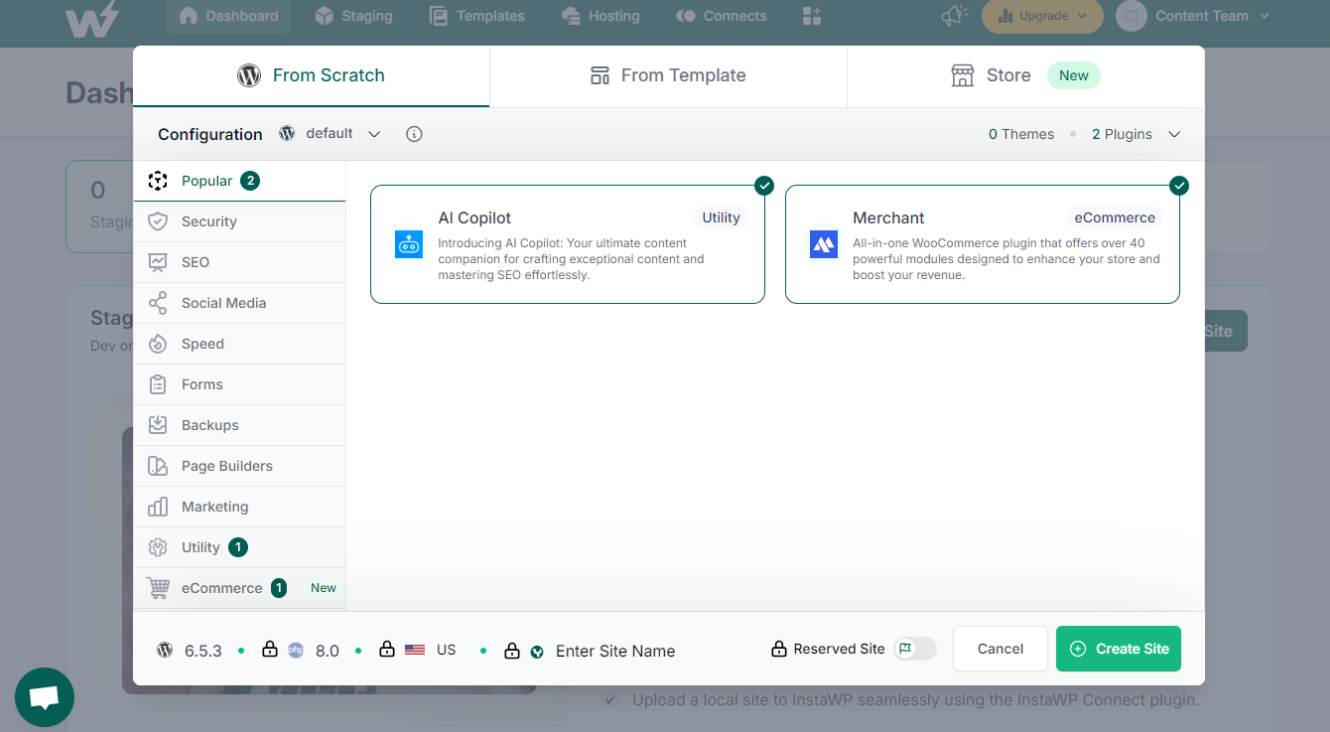Switch to the From Scratch tab
This screenshot has height=732, width=1330.
(x=311, y=76)
